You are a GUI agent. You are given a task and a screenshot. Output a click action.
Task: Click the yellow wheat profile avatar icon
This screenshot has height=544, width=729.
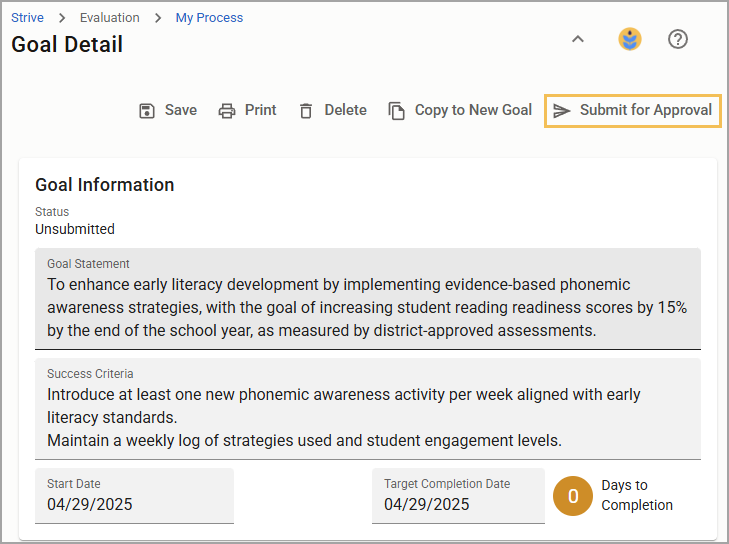[630, 39]
